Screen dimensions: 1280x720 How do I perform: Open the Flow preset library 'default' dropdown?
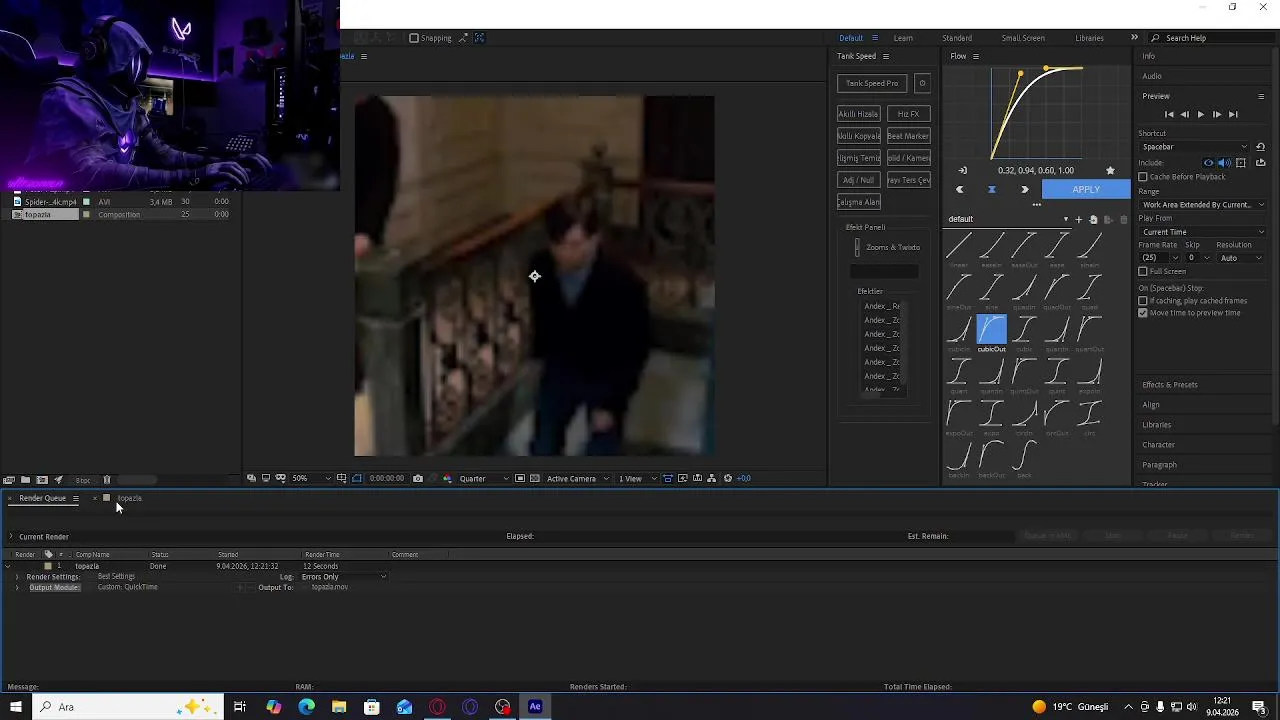tap(1008, 219)
